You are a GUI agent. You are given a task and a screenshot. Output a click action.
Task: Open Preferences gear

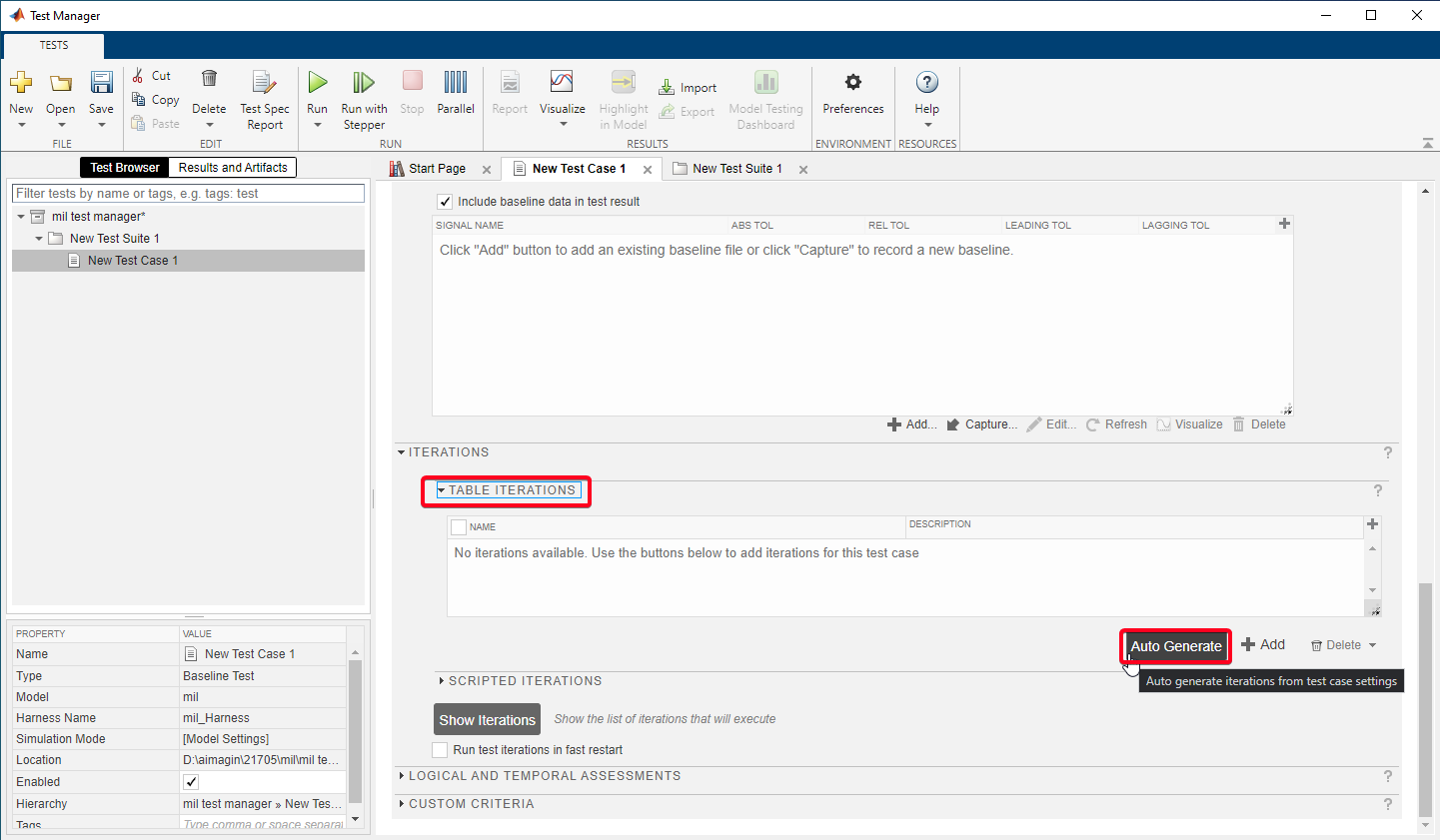[853, 82]
